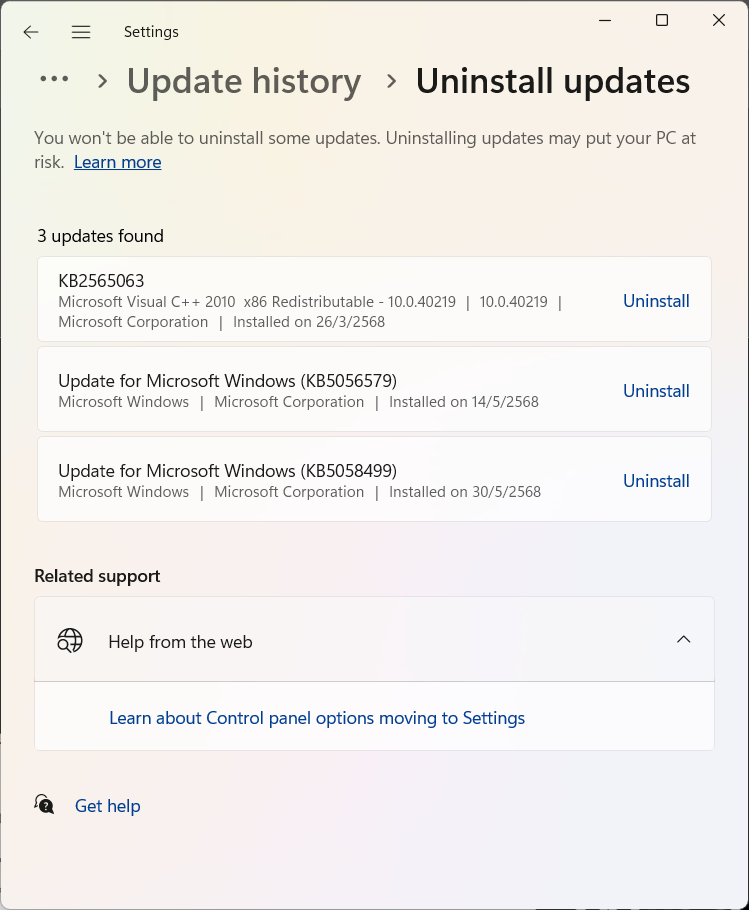Uninstall update KB5058499
The height and width of the screenshot is (910, 749).
(x=656, y=481)
